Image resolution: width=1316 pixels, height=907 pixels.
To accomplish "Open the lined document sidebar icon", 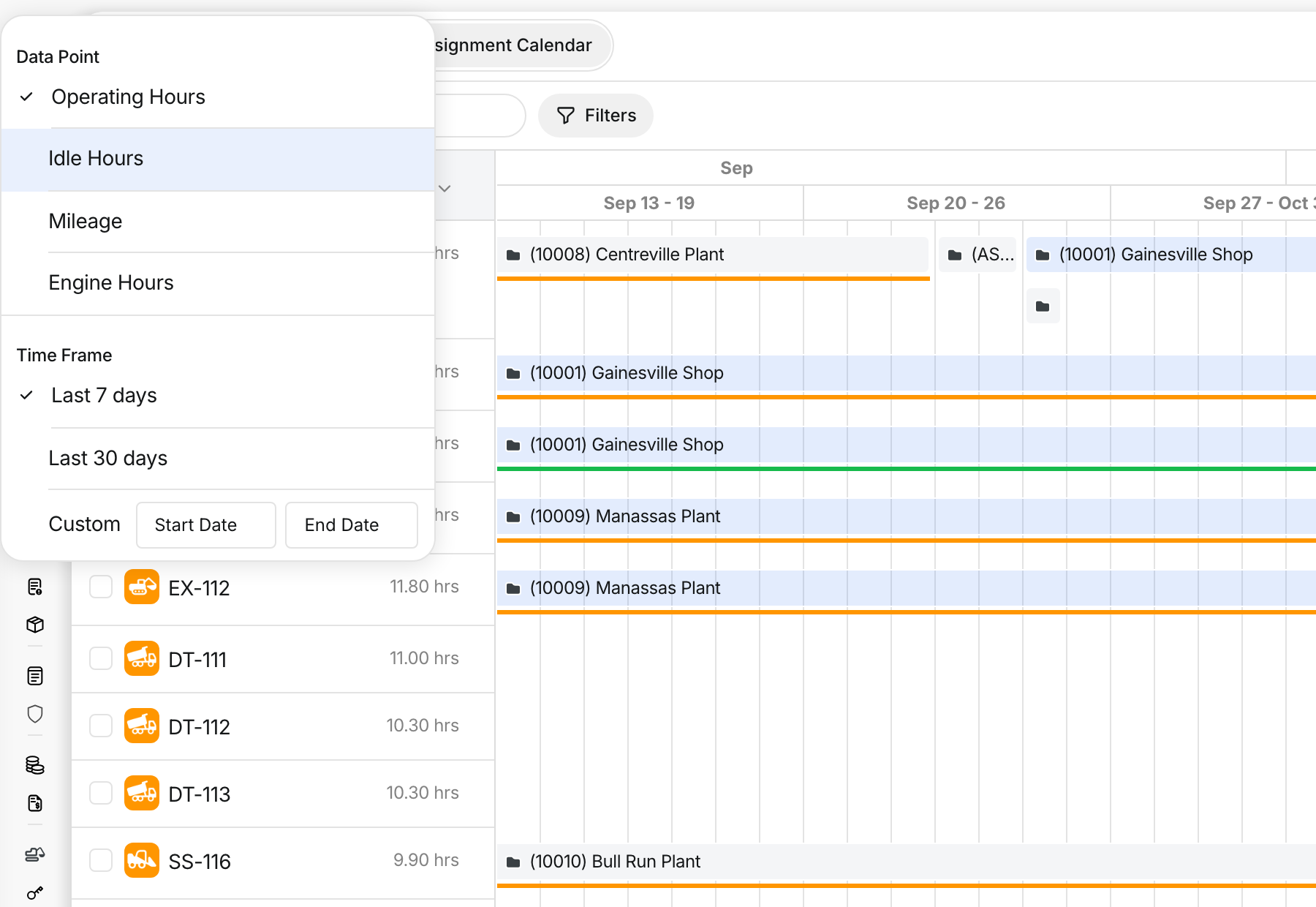I will click(35, 676).
